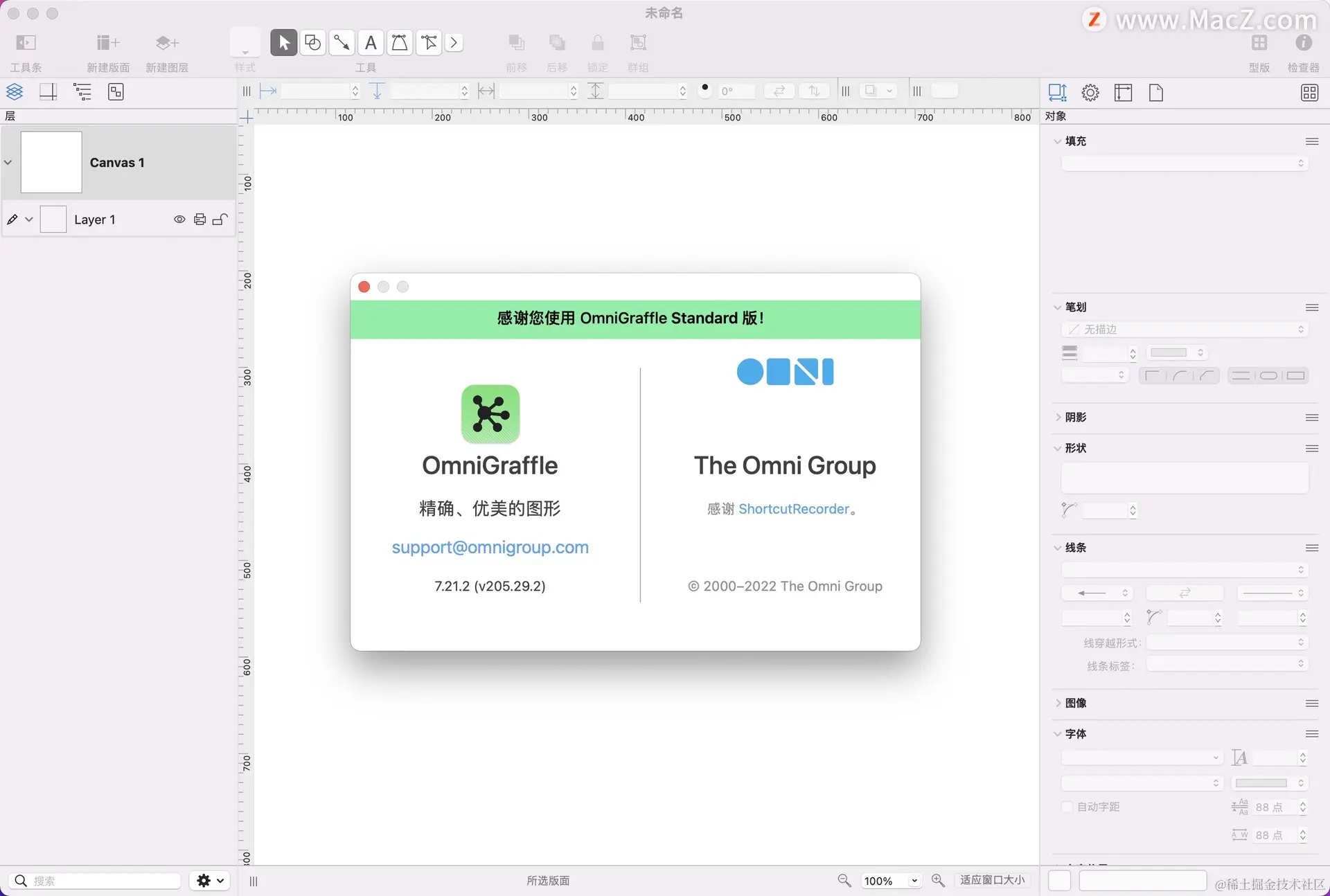Select the text tool
Image resolution: width=1330 pixels, height=896 pixels.
371,43
